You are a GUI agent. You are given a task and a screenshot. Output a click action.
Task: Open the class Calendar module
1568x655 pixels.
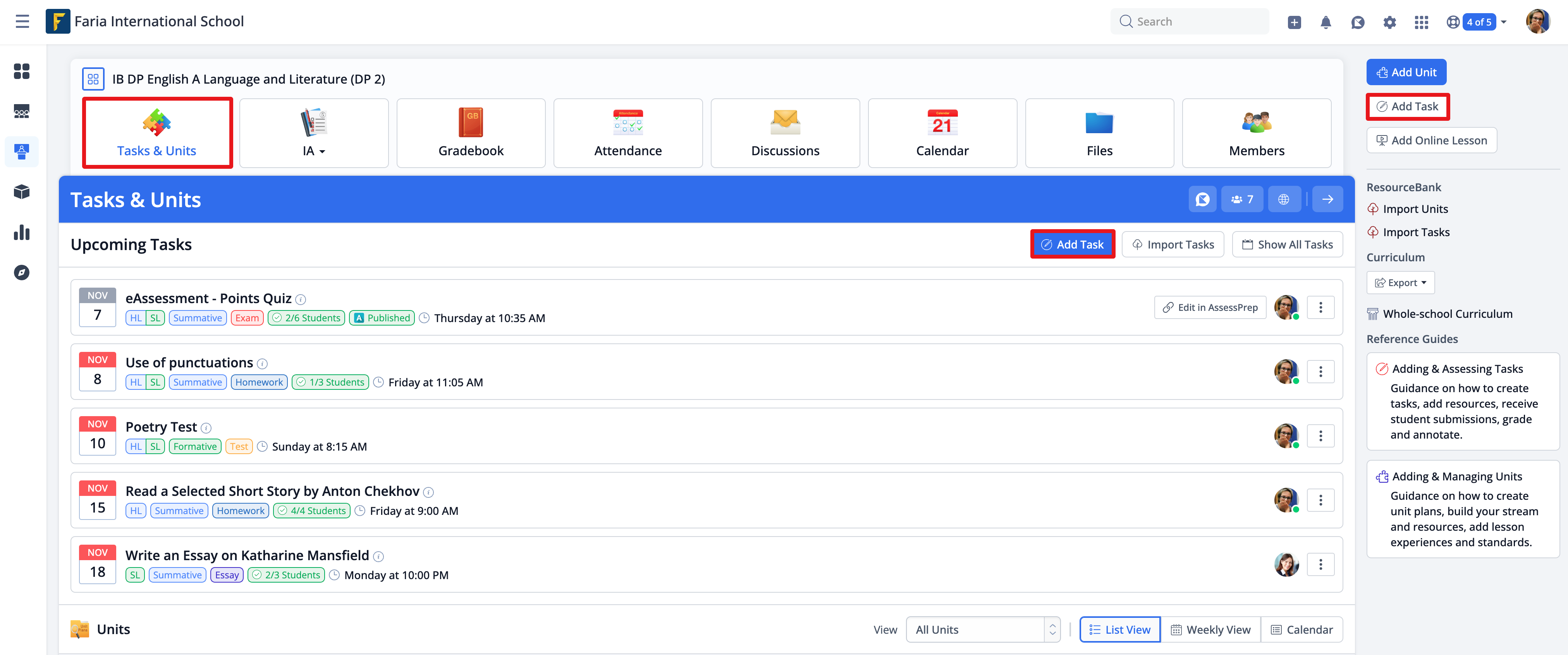click(x=942, y=132)
